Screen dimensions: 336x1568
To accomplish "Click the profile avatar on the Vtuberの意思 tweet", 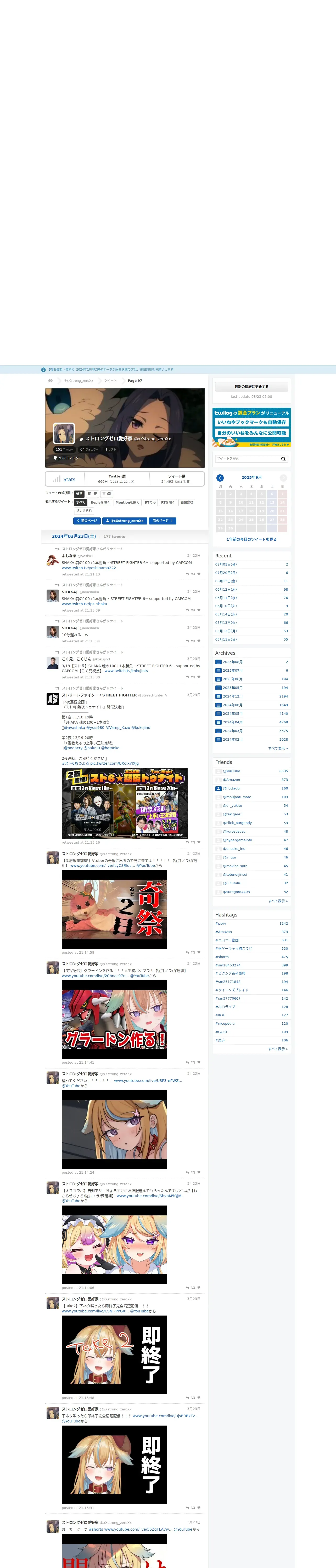I will [x=53, y=858].
